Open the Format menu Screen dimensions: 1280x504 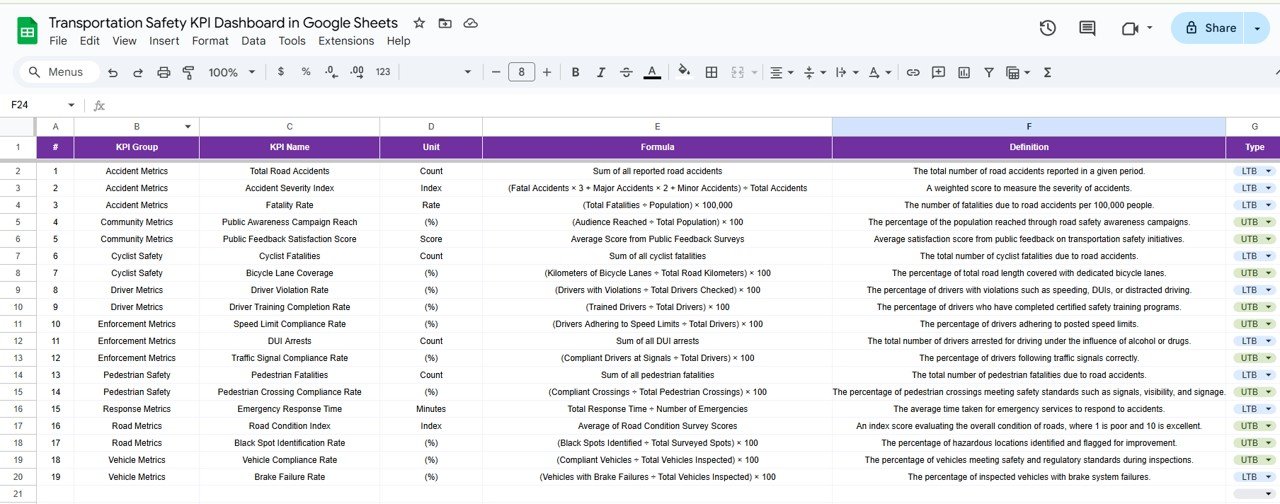(x=210, y=41)
